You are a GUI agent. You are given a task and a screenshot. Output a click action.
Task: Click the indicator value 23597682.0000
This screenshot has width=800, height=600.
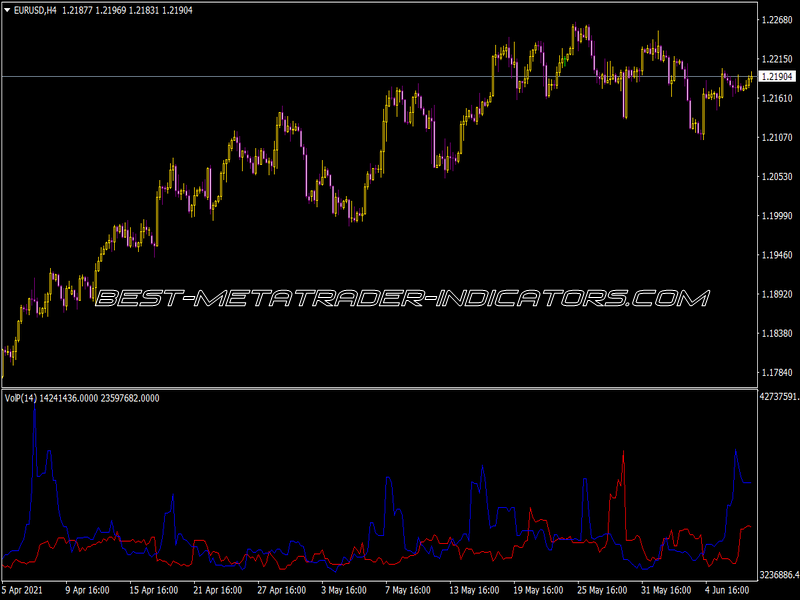coord(130,398)
